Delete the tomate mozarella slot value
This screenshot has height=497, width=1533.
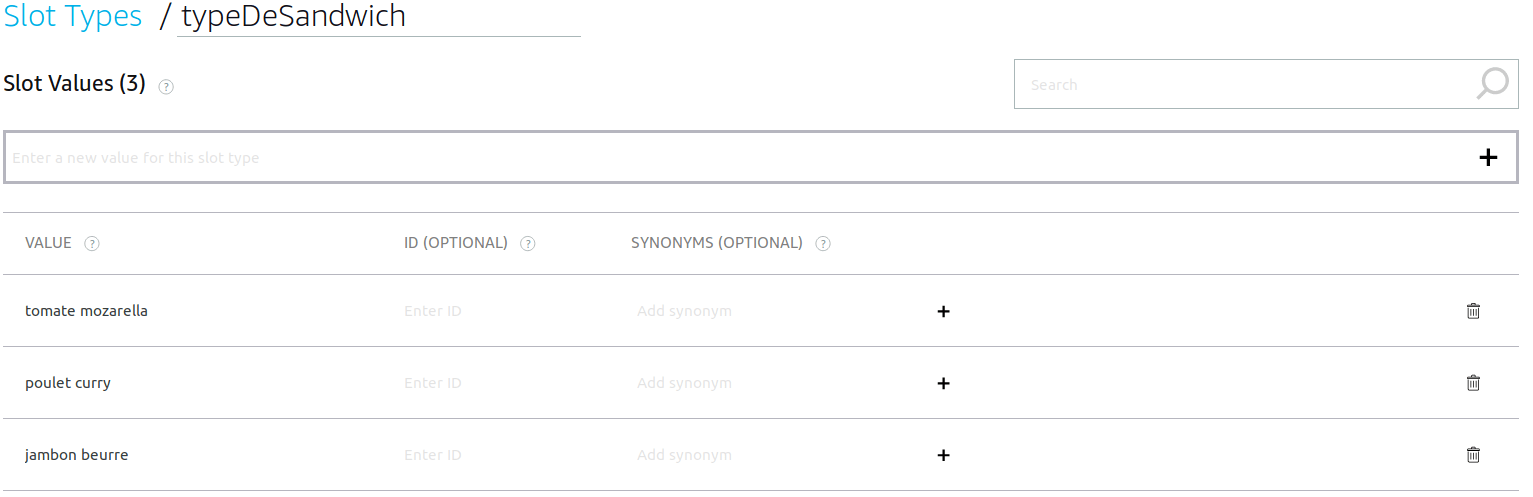[x=1473, y=311]
